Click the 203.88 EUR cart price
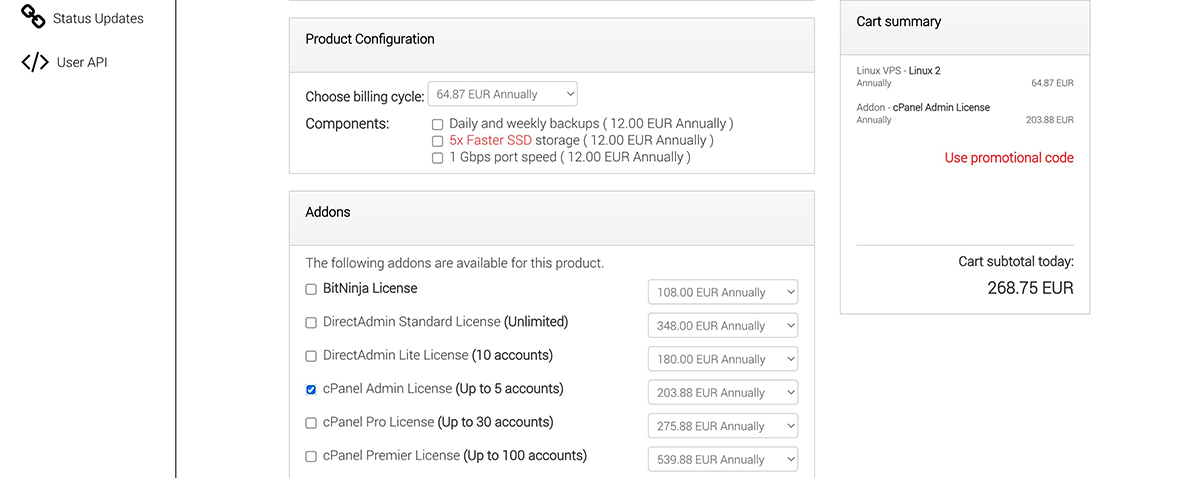The width and height of the screenshot is (1201, 478). tap(1050, 119)
